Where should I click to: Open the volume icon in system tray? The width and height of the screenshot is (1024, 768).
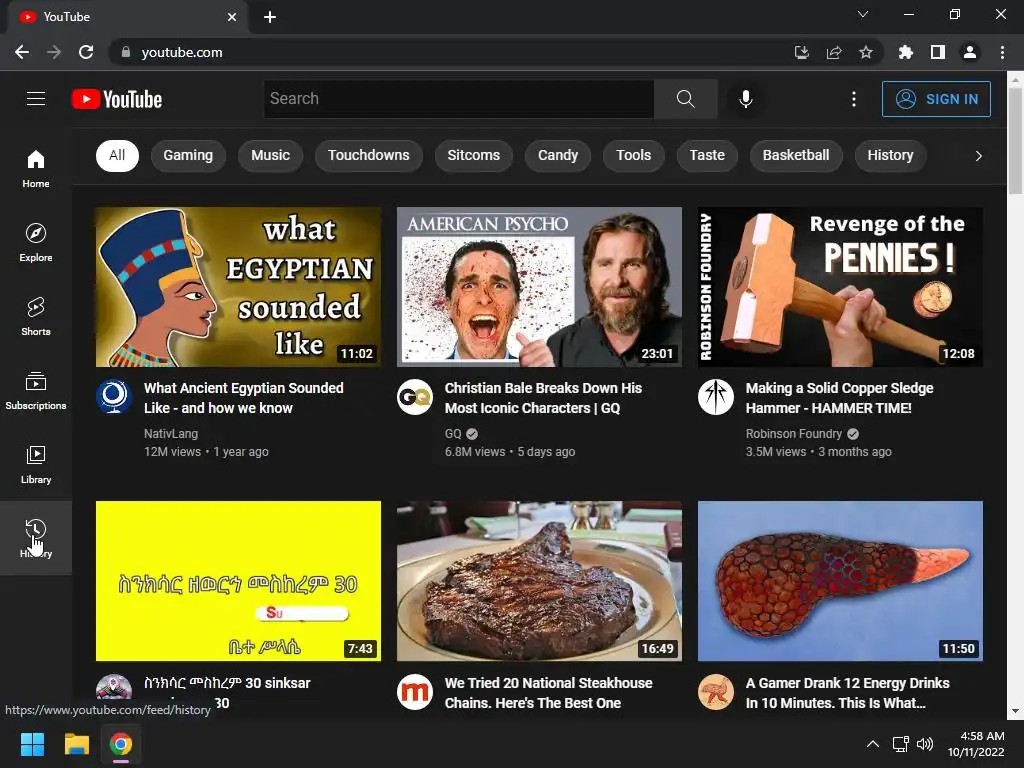[925, 744]
